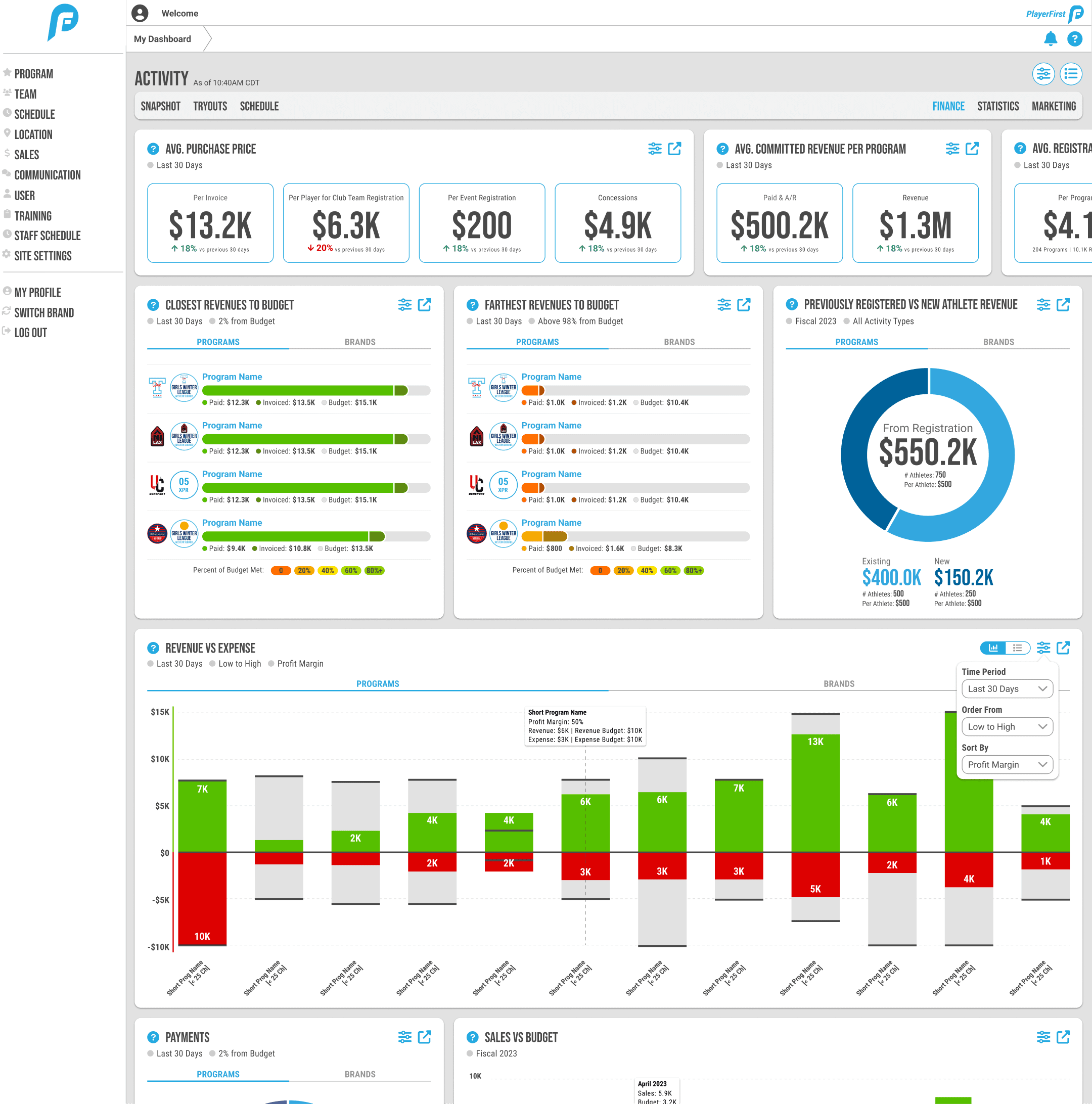1092x1104 pixels.
Task: Toggle the 80%+ budget met legend pill
Action: [x=374, y=570]
